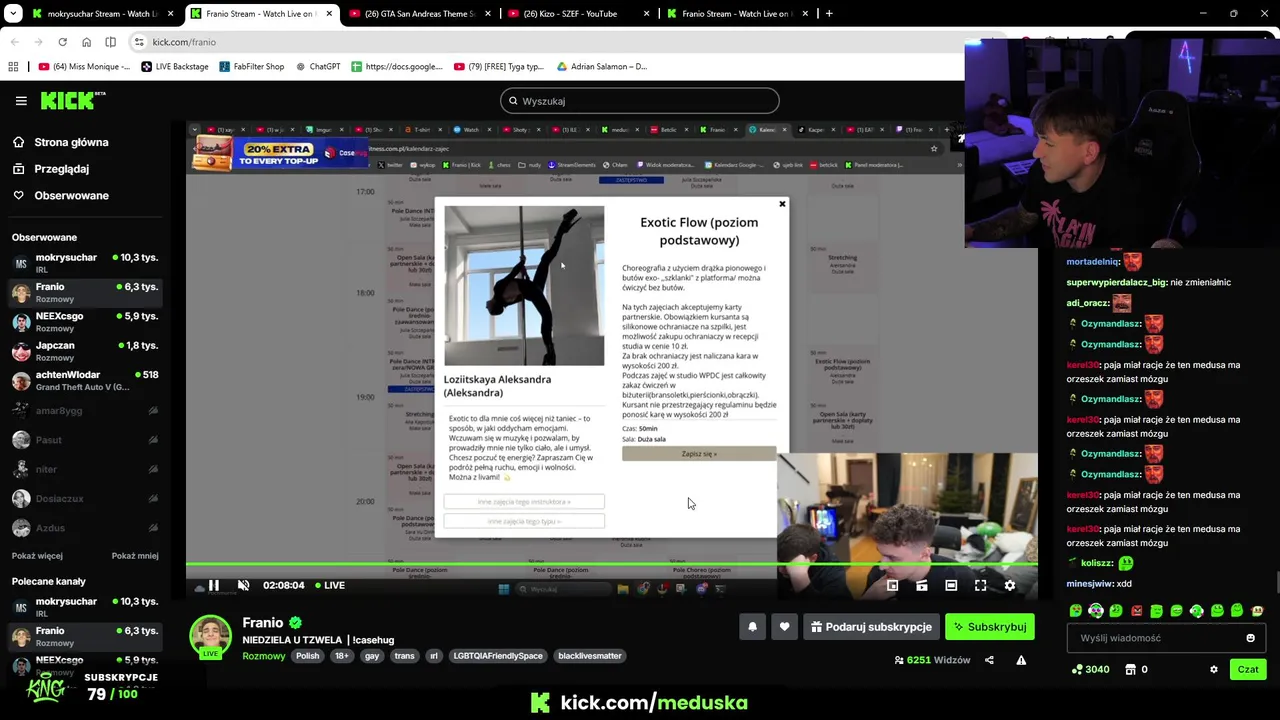
Task: Select the LGBTQIAFriendlySpace tag
Action: click(x=498, y=656)
